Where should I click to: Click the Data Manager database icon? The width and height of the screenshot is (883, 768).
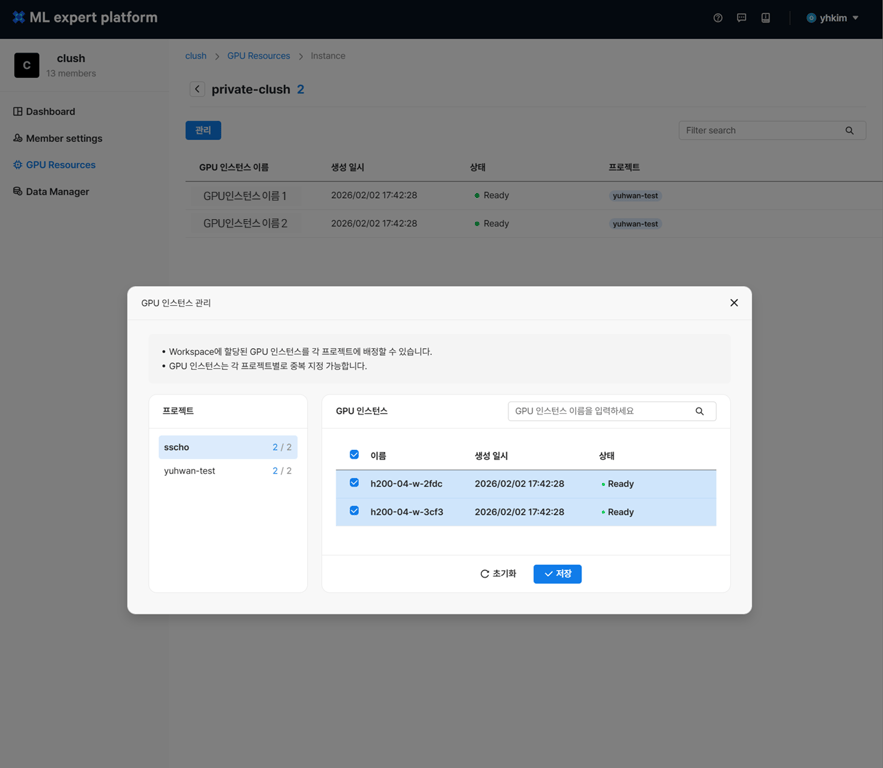pyautogui.click(x=17, y=191)
